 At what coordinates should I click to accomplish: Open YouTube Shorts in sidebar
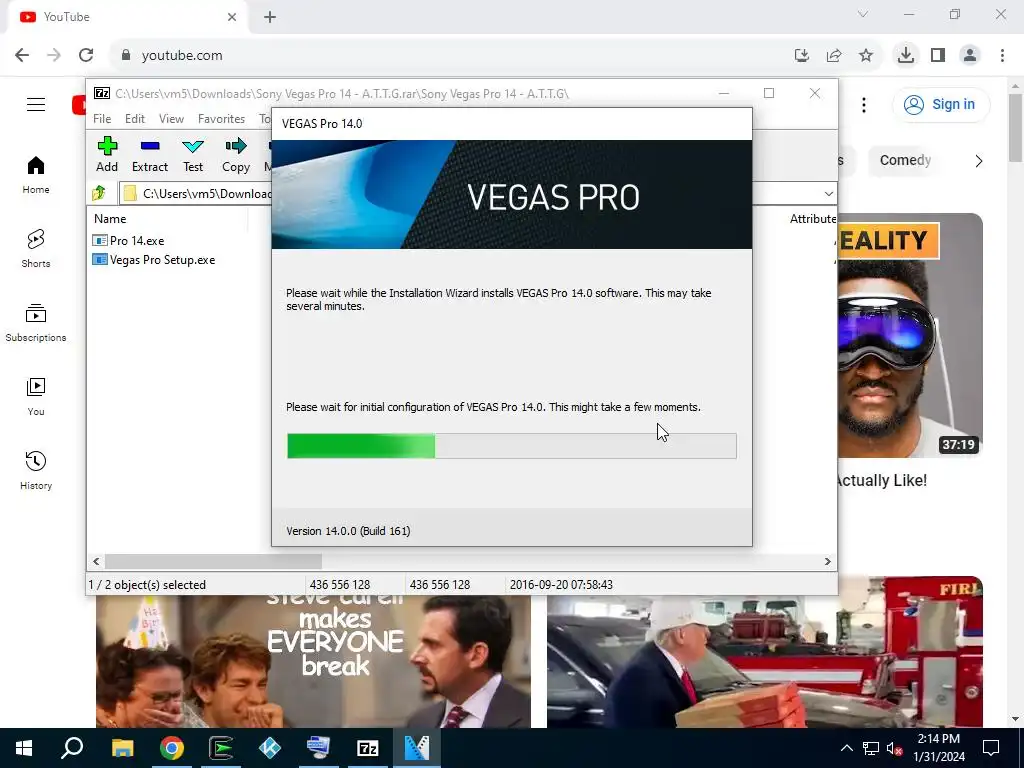36,249
